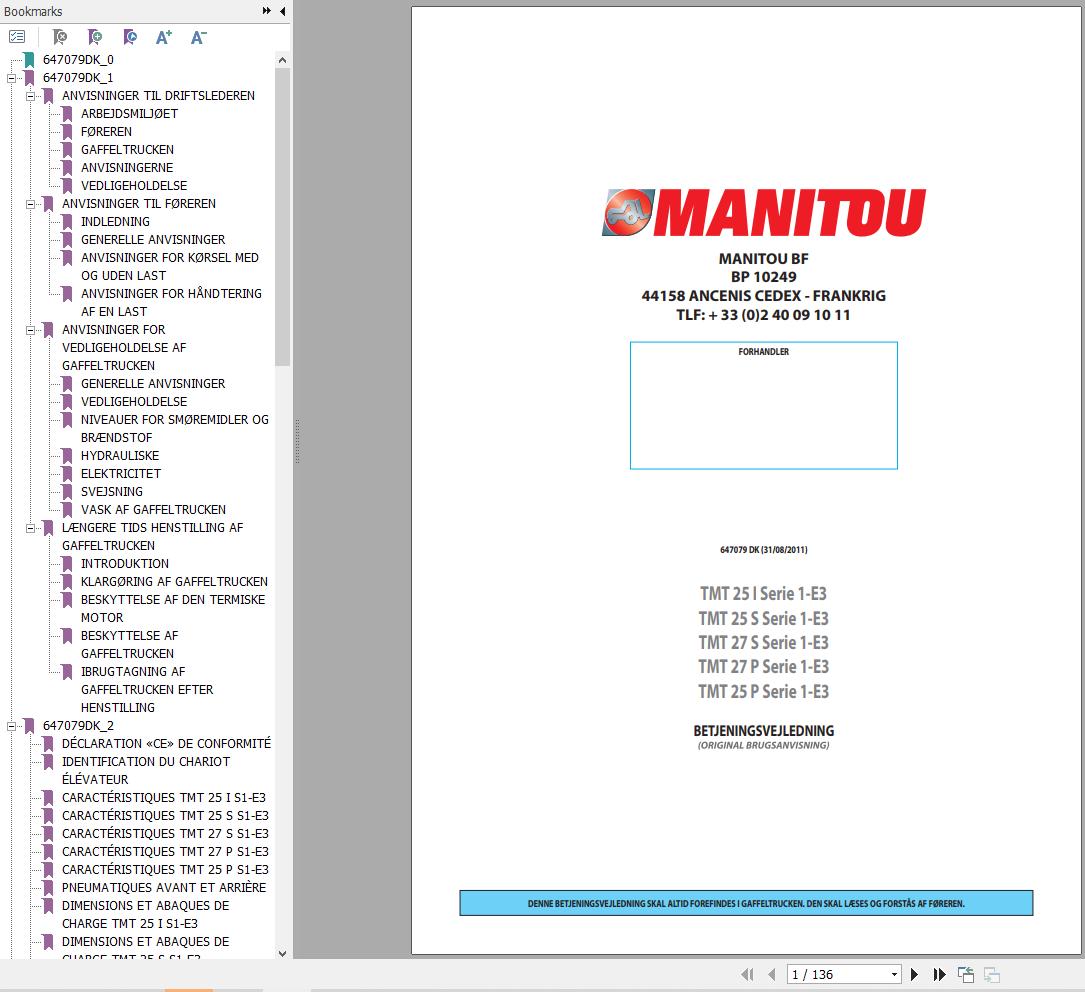Click the go-to bookmark arrow icon
This screenshot has width=1085, height=992.
tap(129, 37)
